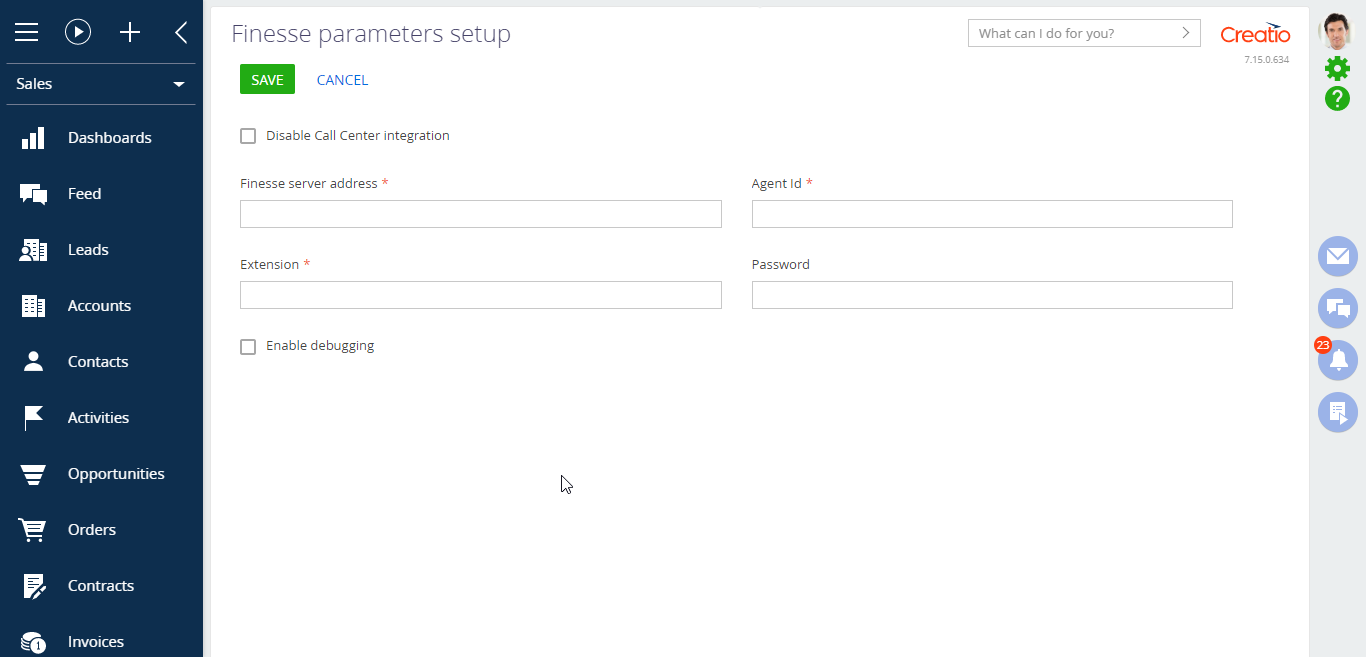1366x657 pixels.
Task: Click the run process play icon
Action: 78,31
